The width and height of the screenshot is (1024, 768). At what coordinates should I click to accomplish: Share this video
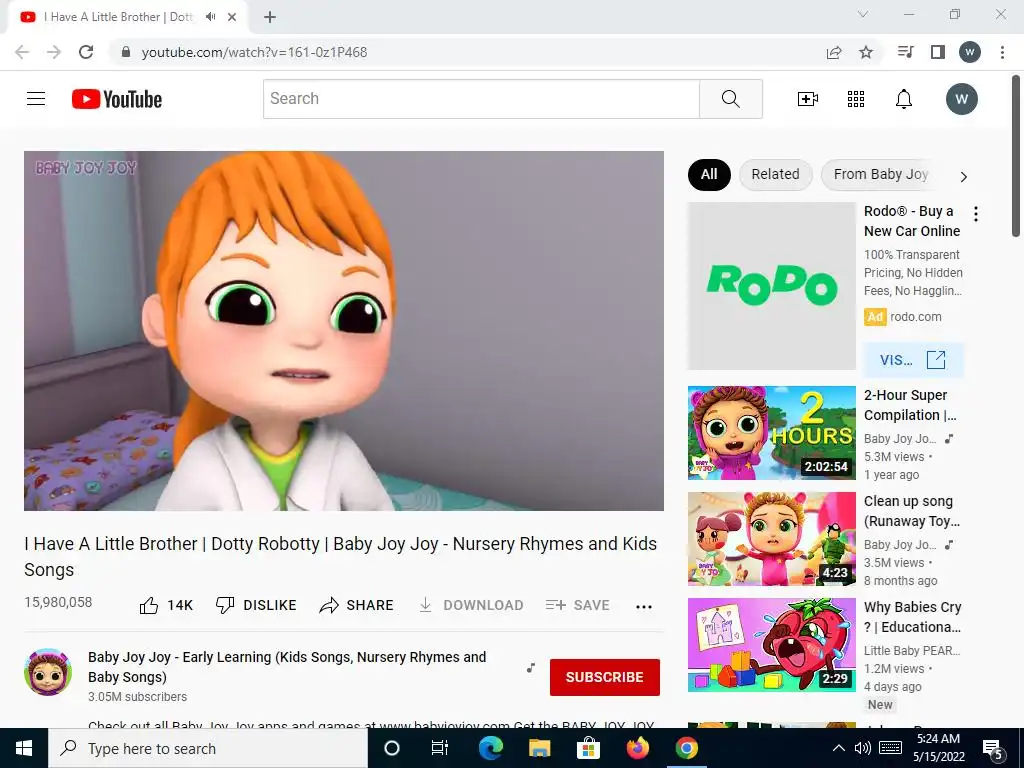pyautogui.click(x=357, y=605)
